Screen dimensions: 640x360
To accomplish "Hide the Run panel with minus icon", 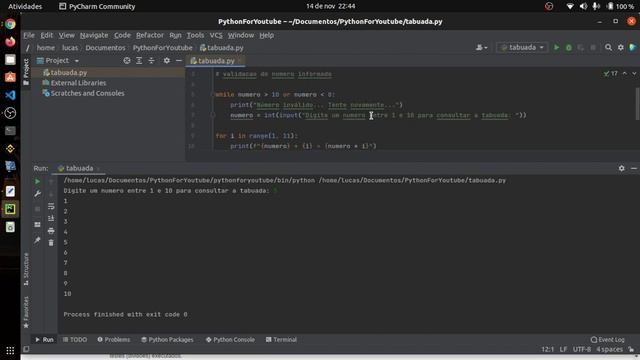I will point(633,168).
